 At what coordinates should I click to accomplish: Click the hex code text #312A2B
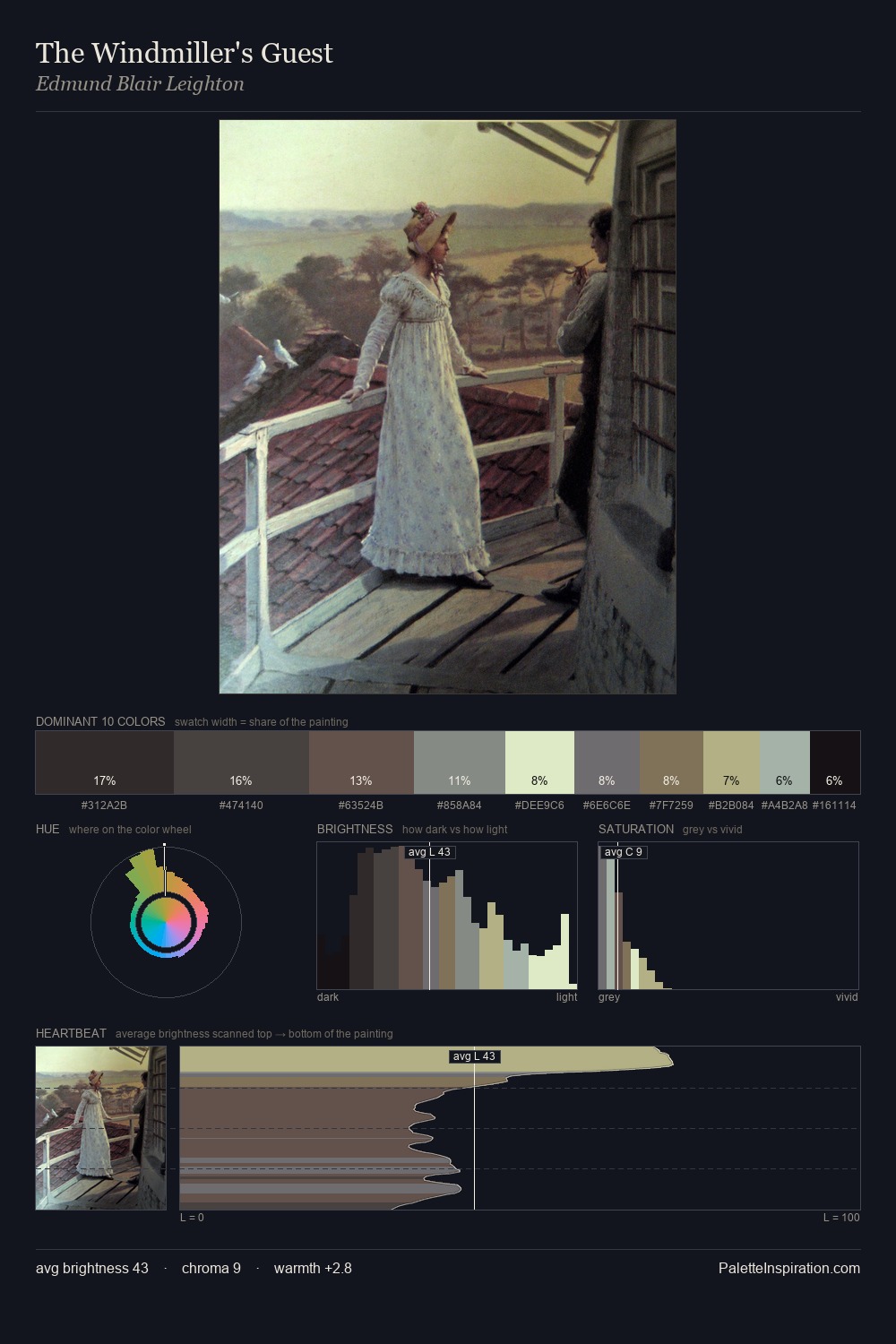point(104,806)
